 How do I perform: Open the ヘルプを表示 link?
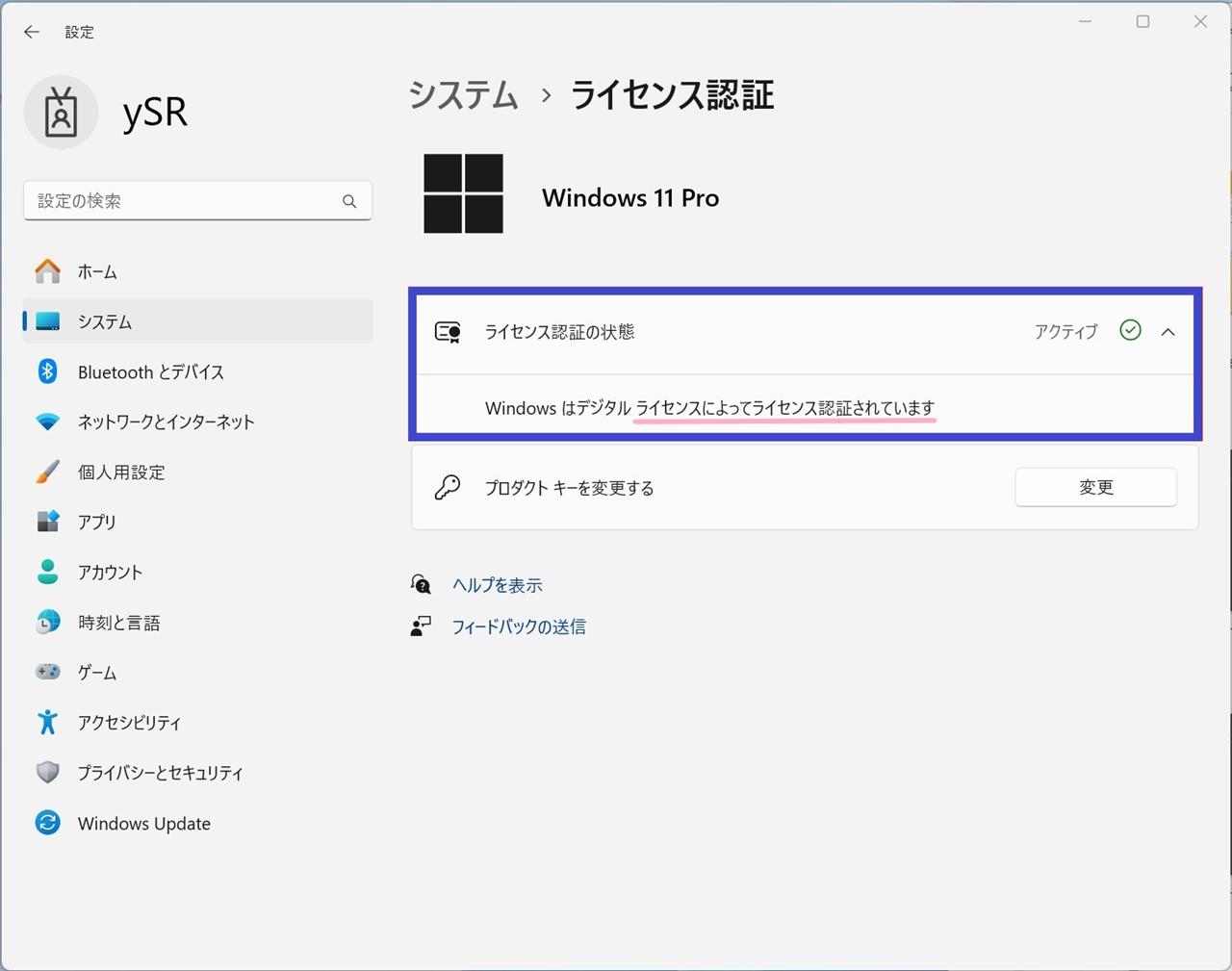coord(498,585)
